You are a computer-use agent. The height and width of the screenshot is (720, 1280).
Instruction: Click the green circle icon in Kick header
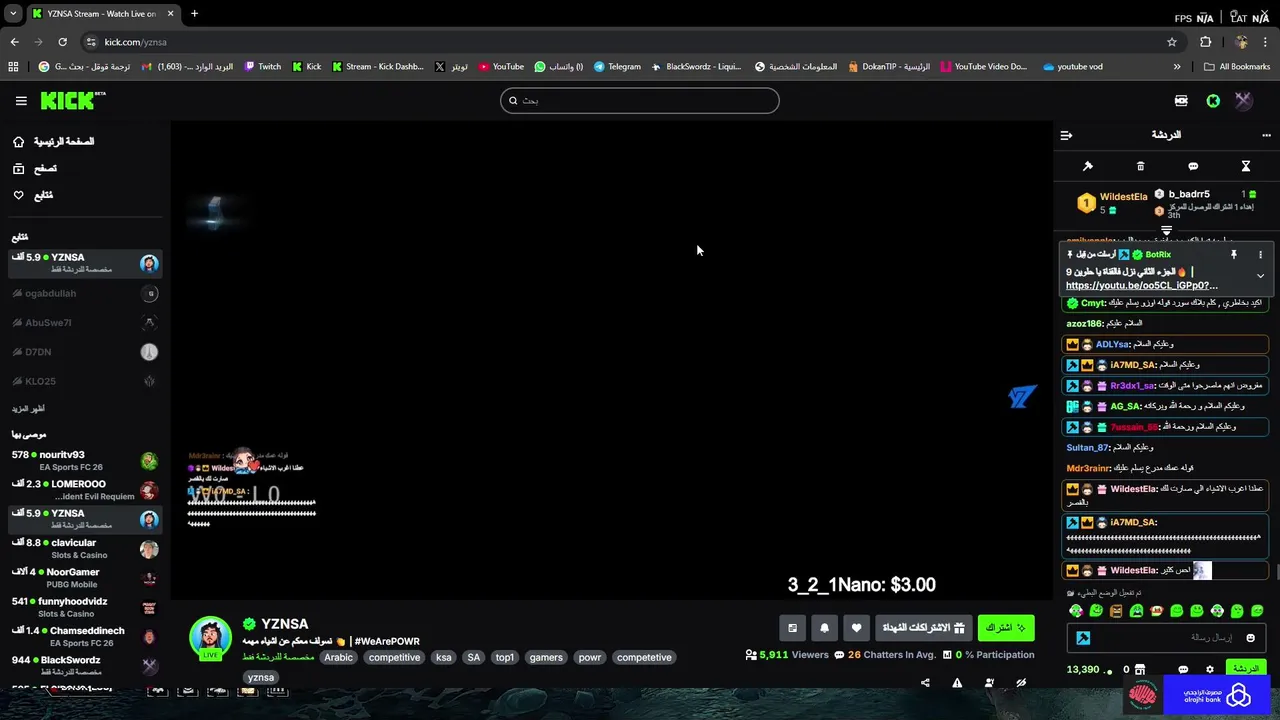(x=1213, y=101)
